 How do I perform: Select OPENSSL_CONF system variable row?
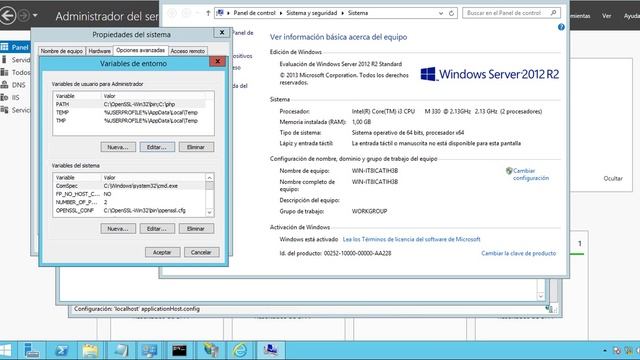tap(129, 210)
